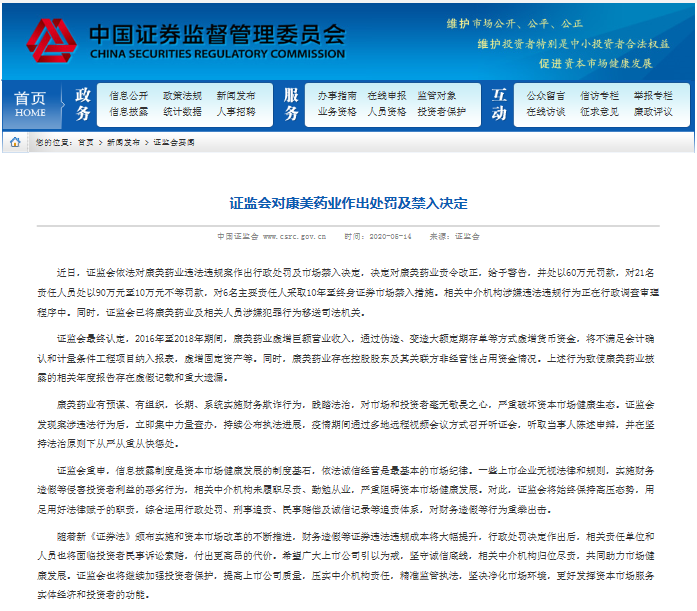
Task: Select 廉政评议 menu item
Action: coord(653,112)
